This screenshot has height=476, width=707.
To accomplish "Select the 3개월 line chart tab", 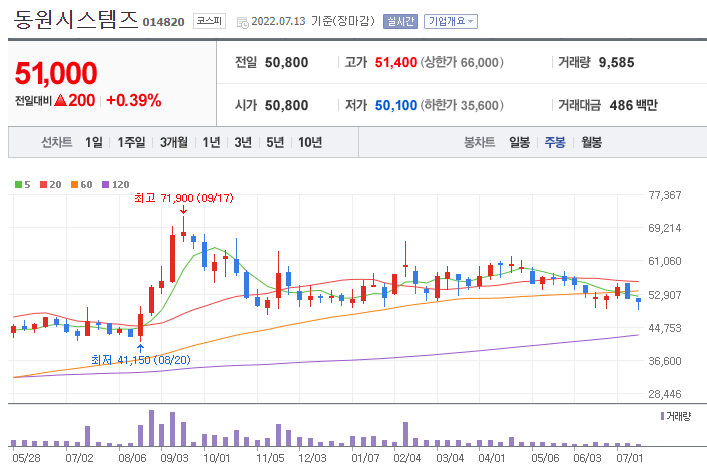I will pos(174,142).
